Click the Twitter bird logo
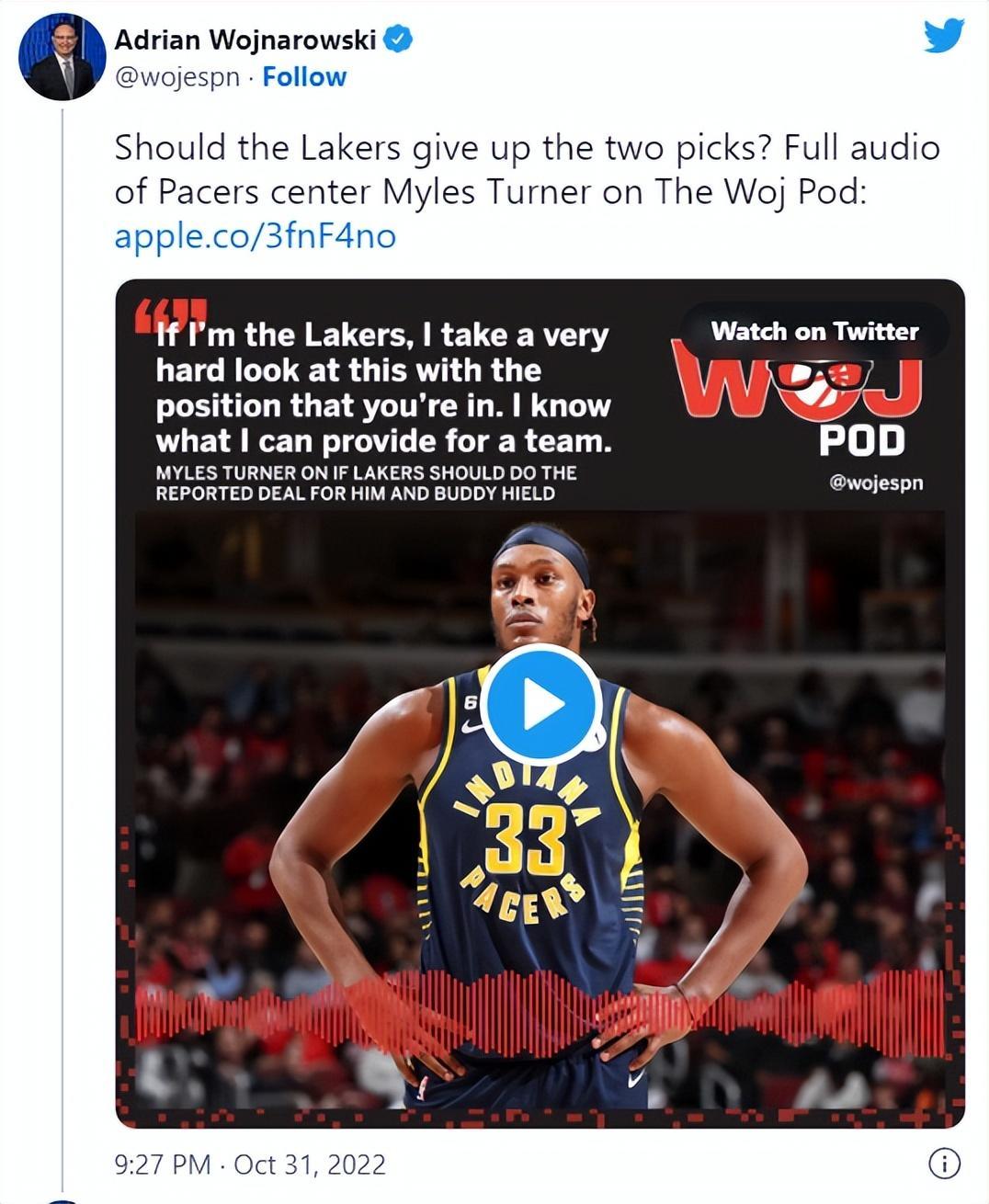The height and width of the screenshot is (1204, 989). [943, 36]
